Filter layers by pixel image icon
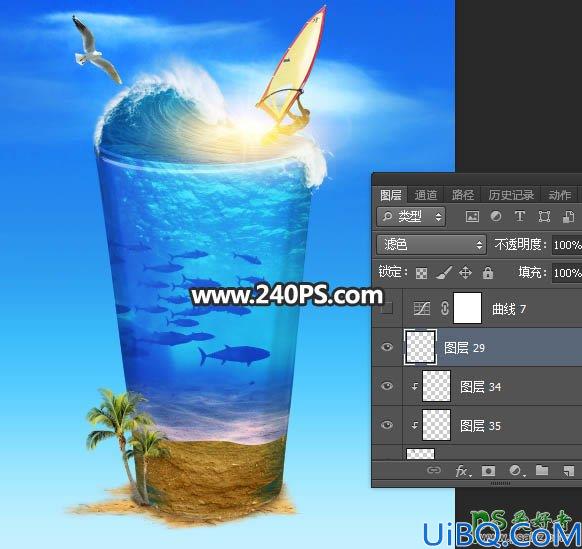 (472, 216)
